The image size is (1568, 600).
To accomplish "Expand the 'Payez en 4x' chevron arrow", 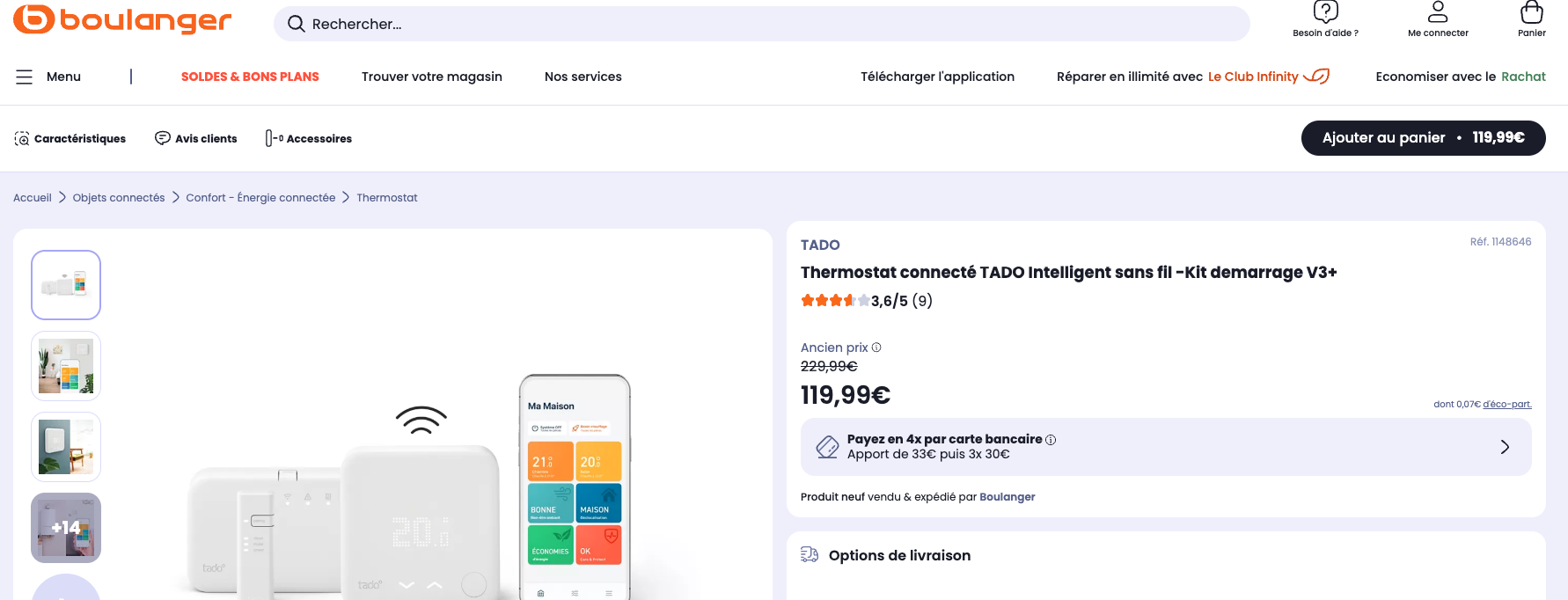I will pos(1505,447).
